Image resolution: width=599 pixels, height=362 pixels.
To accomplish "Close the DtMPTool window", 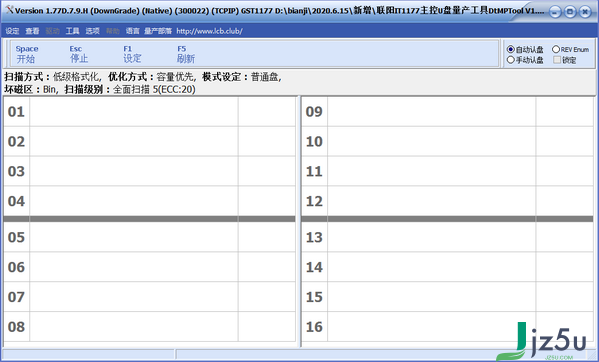I will (585, 12).
